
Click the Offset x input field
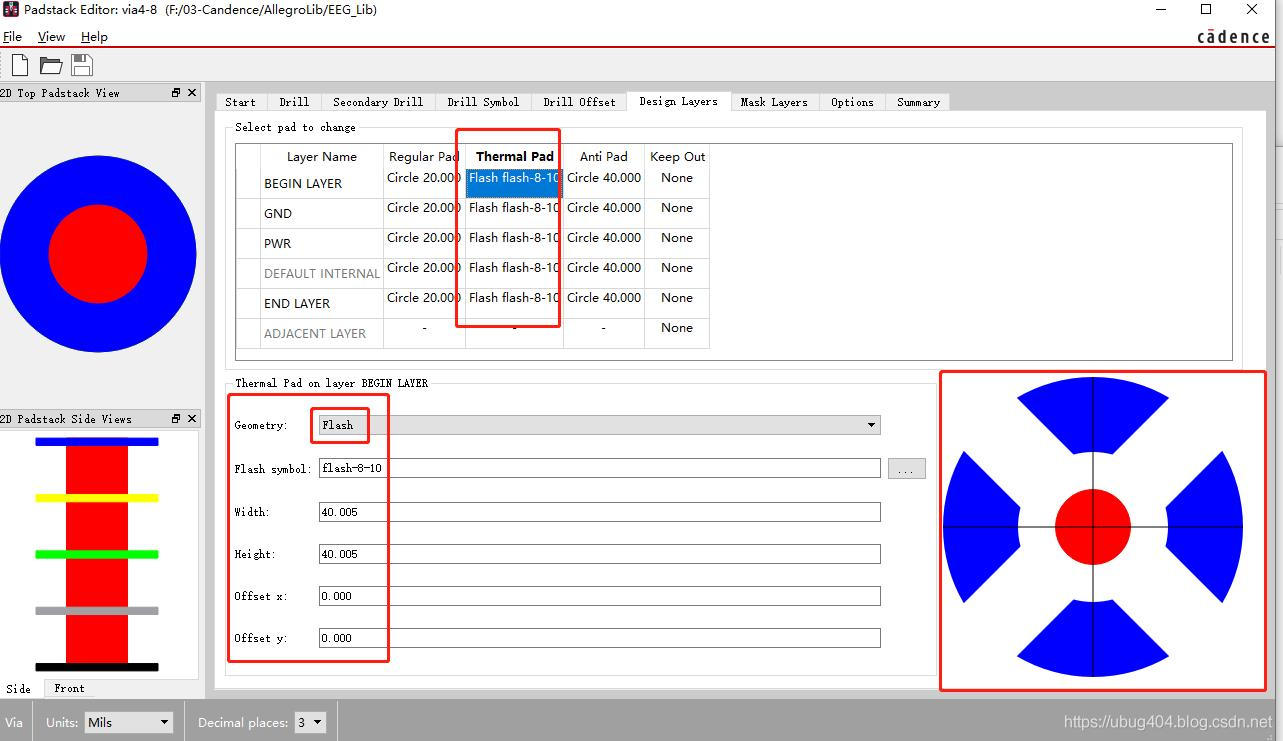pyautogui.click(x=599, y=596)
